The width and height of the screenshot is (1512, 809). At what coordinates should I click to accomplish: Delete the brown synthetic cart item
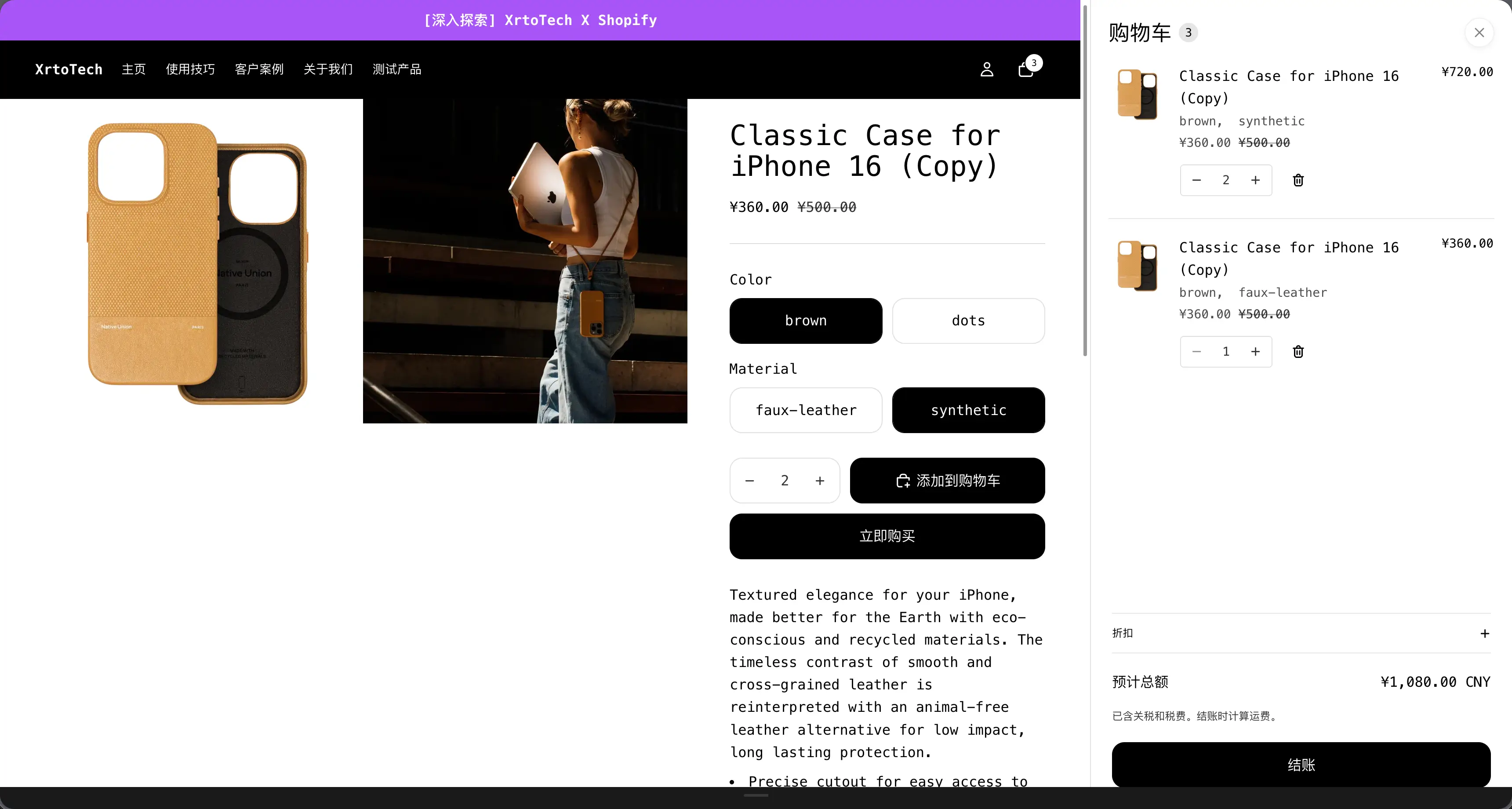click(1298, 180)
